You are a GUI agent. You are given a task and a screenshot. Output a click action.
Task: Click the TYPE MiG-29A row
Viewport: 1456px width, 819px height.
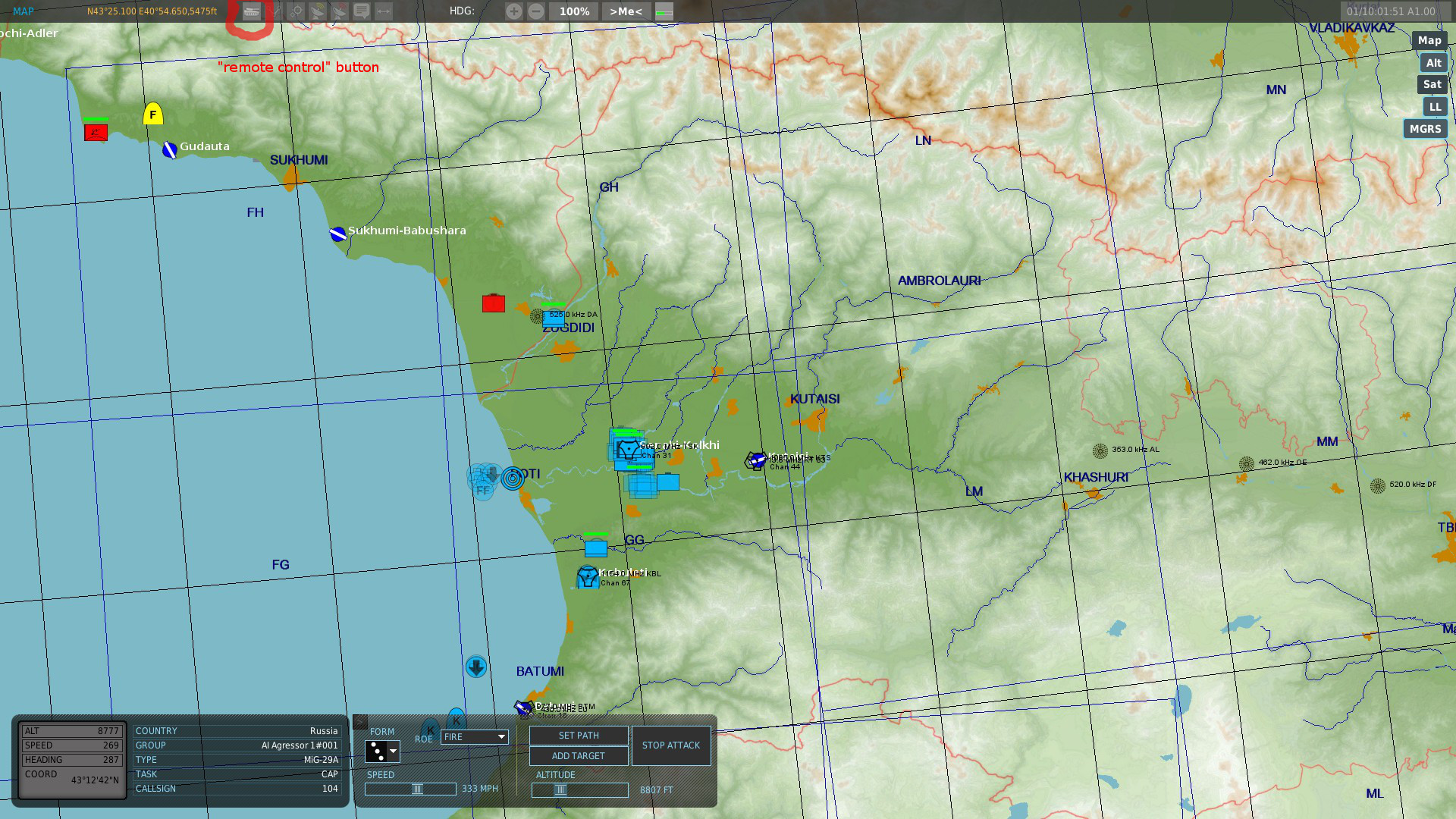point(237,760)
